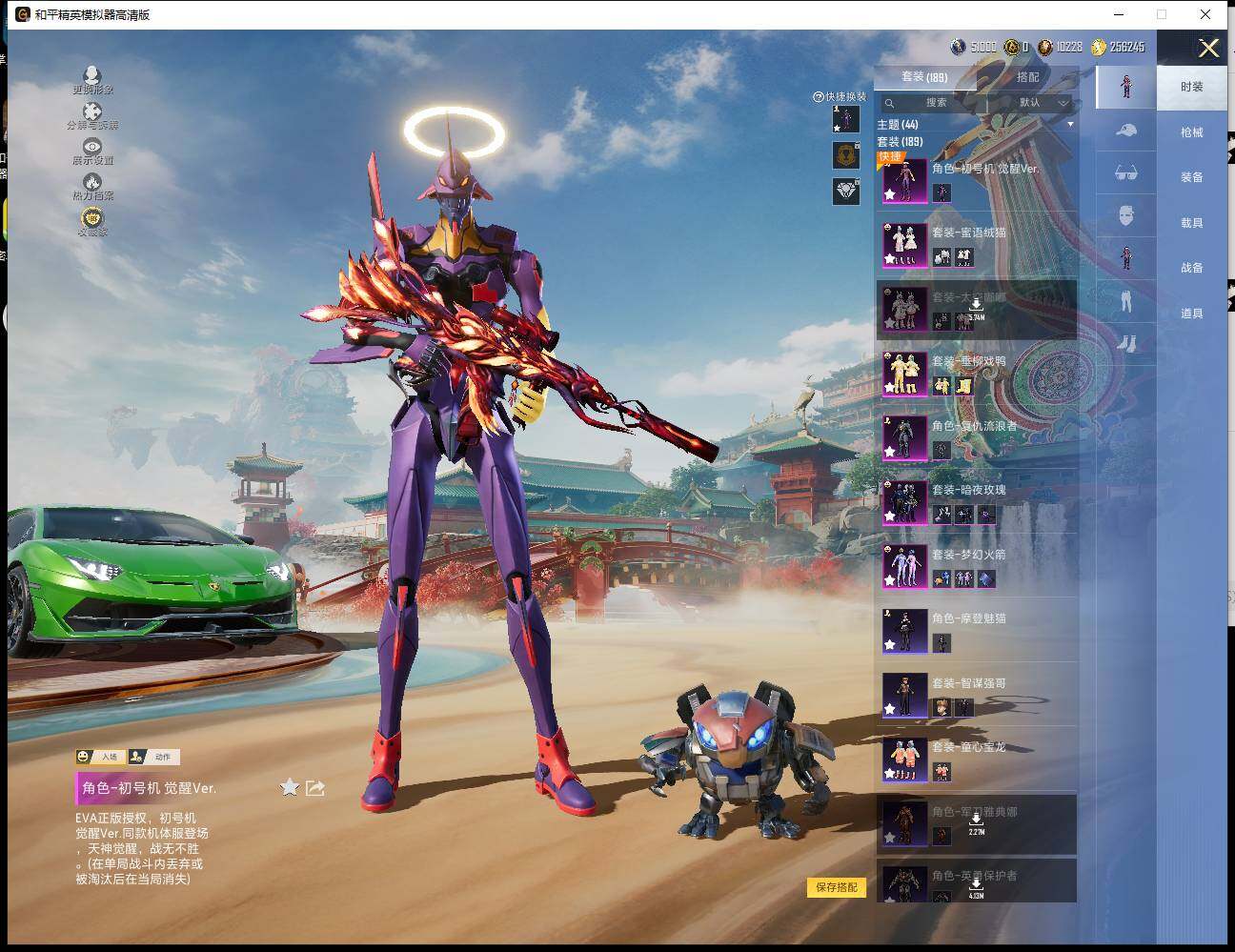Click the emulator app icon in title bar
Screen dimensions: 1235x952
(x=22, y=14)
